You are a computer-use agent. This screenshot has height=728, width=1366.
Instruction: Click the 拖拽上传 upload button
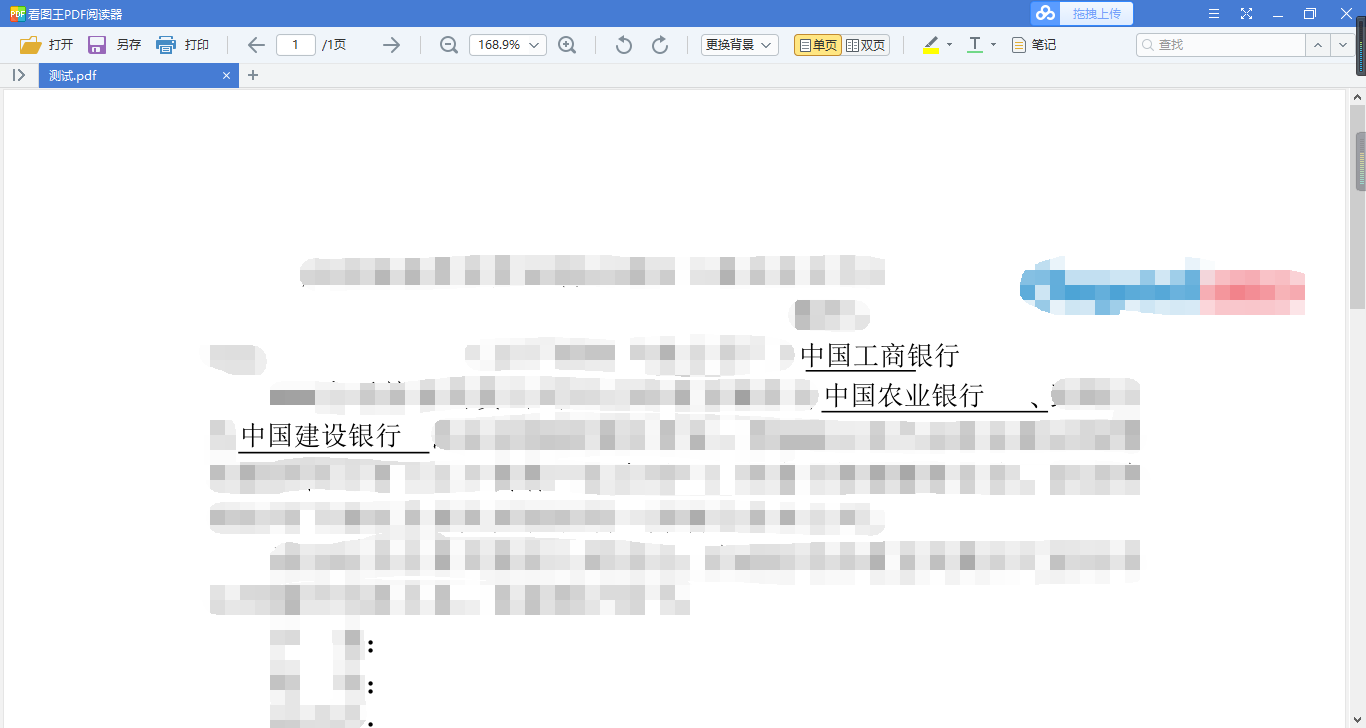pos(1097,13)
